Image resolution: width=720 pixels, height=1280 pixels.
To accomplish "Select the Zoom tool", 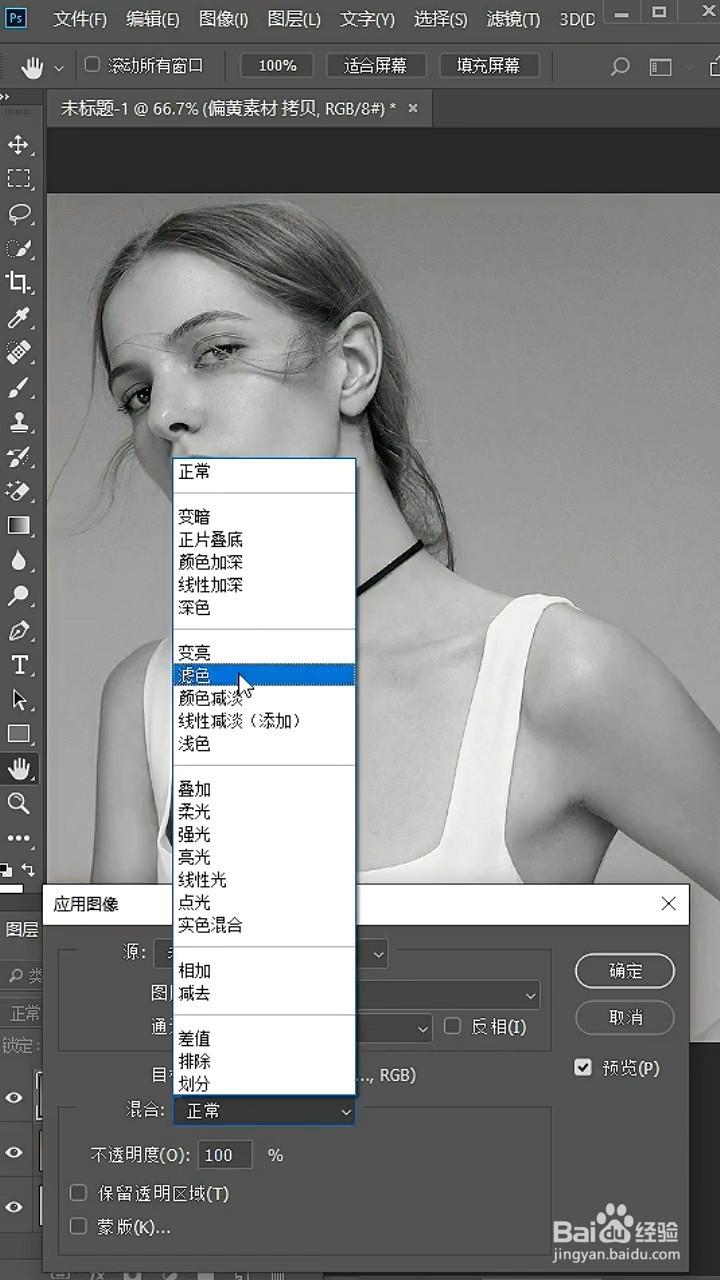I will click(x=18, y=803).
